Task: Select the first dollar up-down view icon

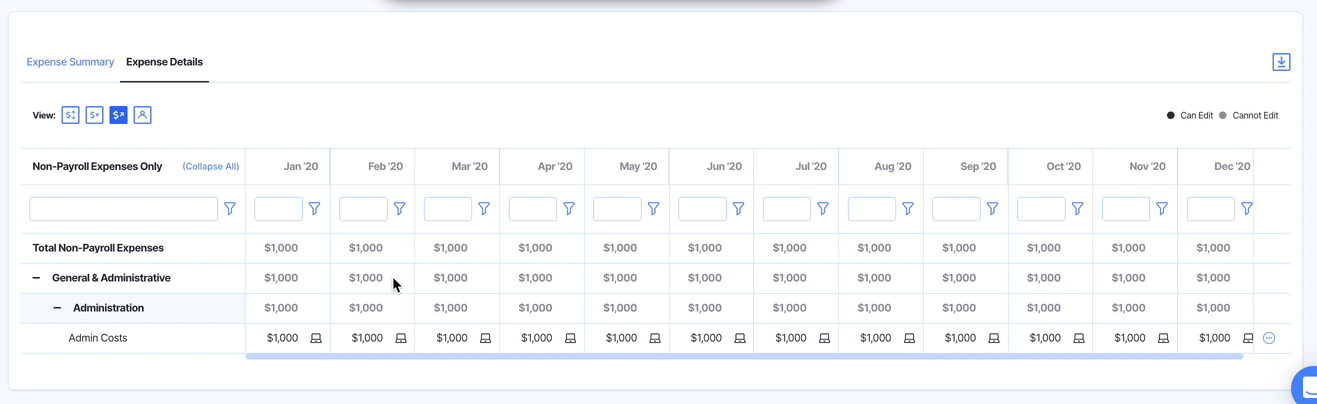Action: tap(70, 115)
